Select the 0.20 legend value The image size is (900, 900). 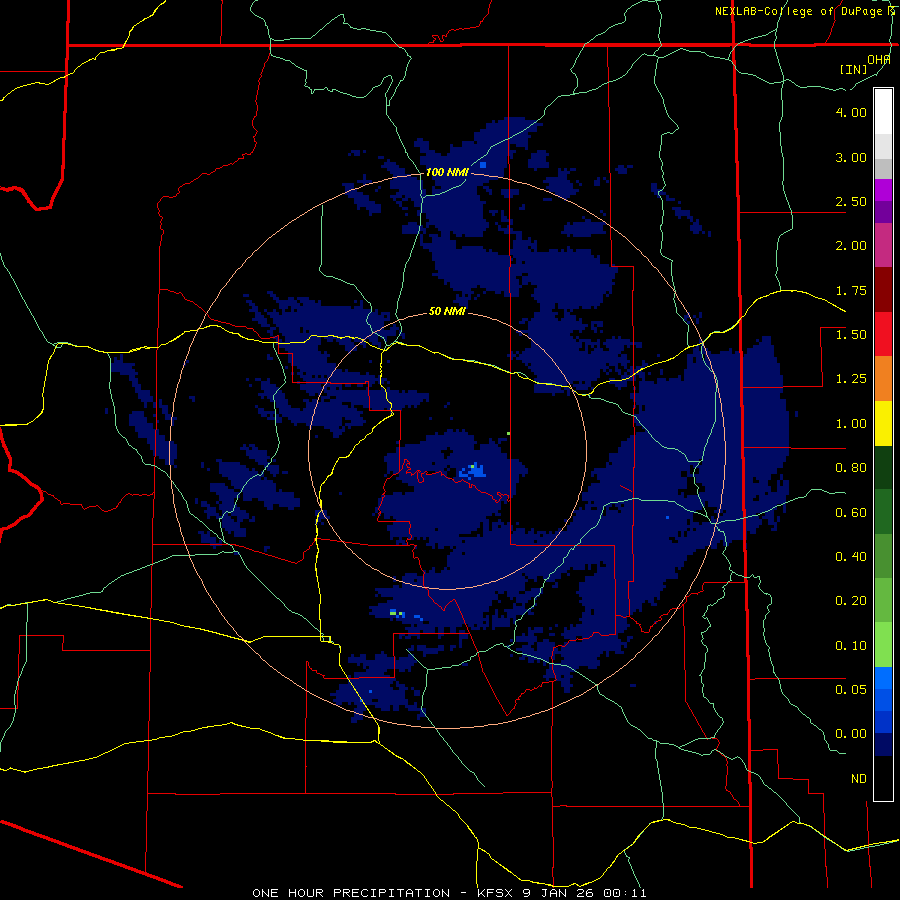[x=851, y=601]
